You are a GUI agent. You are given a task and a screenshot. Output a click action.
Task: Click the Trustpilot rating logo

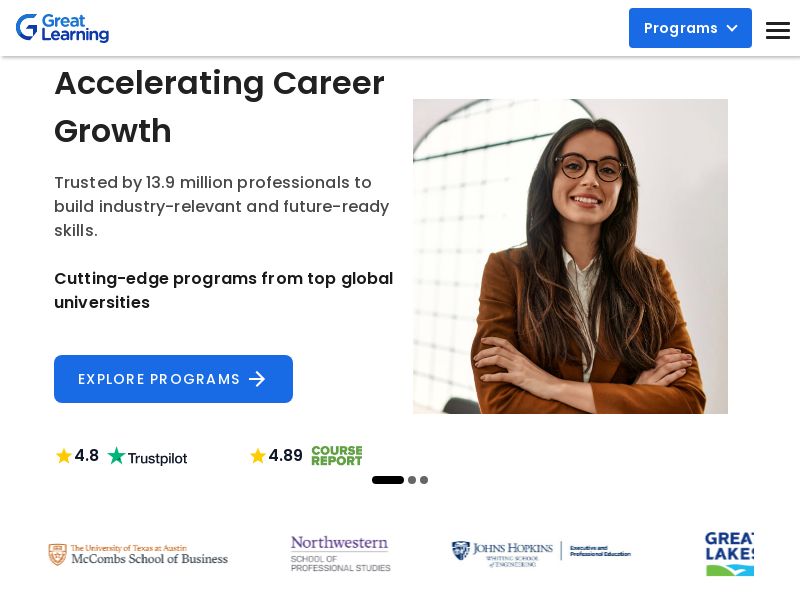coord(147,457)
